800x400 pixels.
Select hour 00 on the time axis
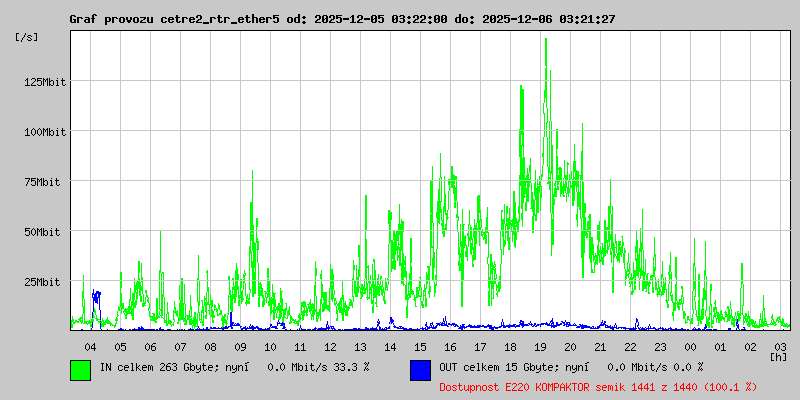coord(690,346)
